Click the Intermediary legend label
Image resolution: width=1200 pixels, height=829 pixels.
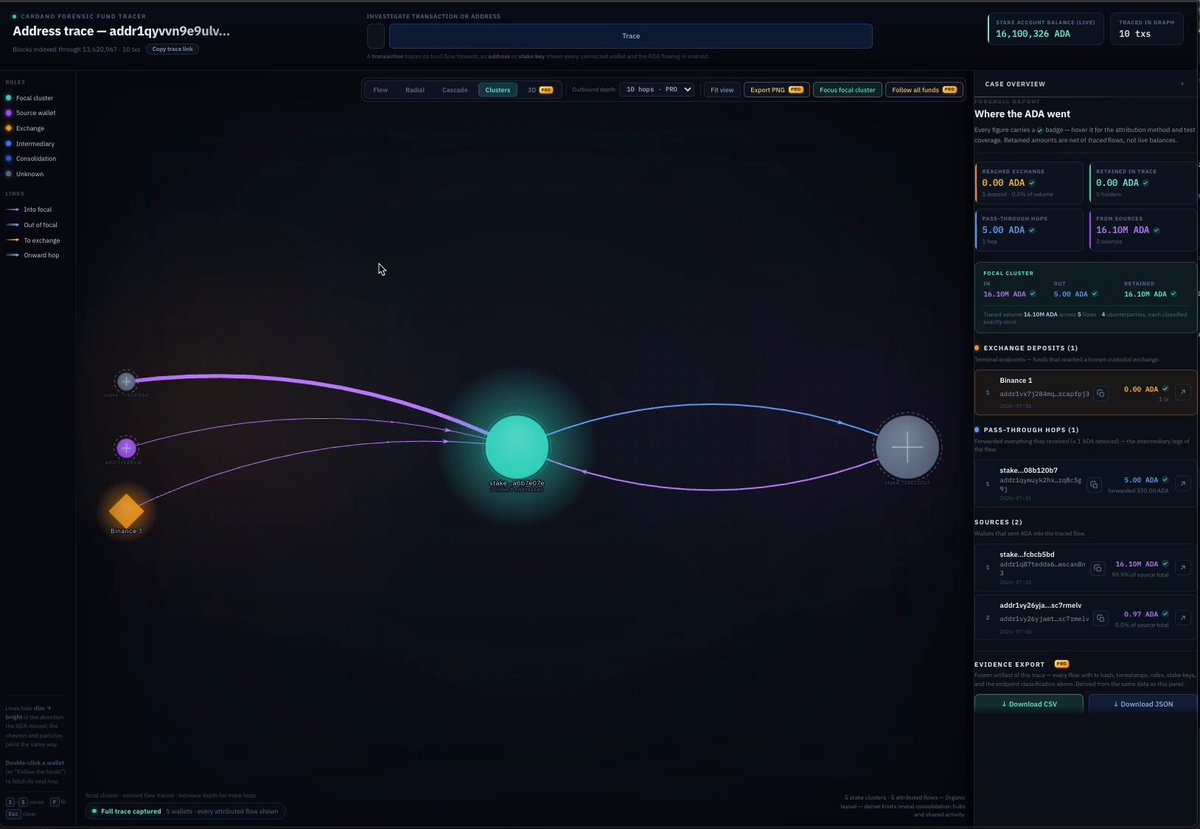click(x=36, y=143)
